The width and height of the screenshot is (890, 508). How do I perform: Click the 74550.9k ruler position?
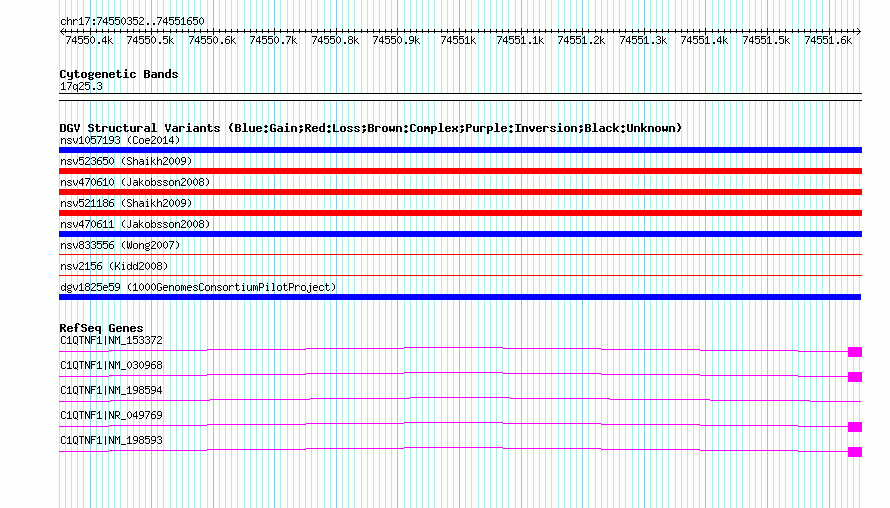[397, 40]
